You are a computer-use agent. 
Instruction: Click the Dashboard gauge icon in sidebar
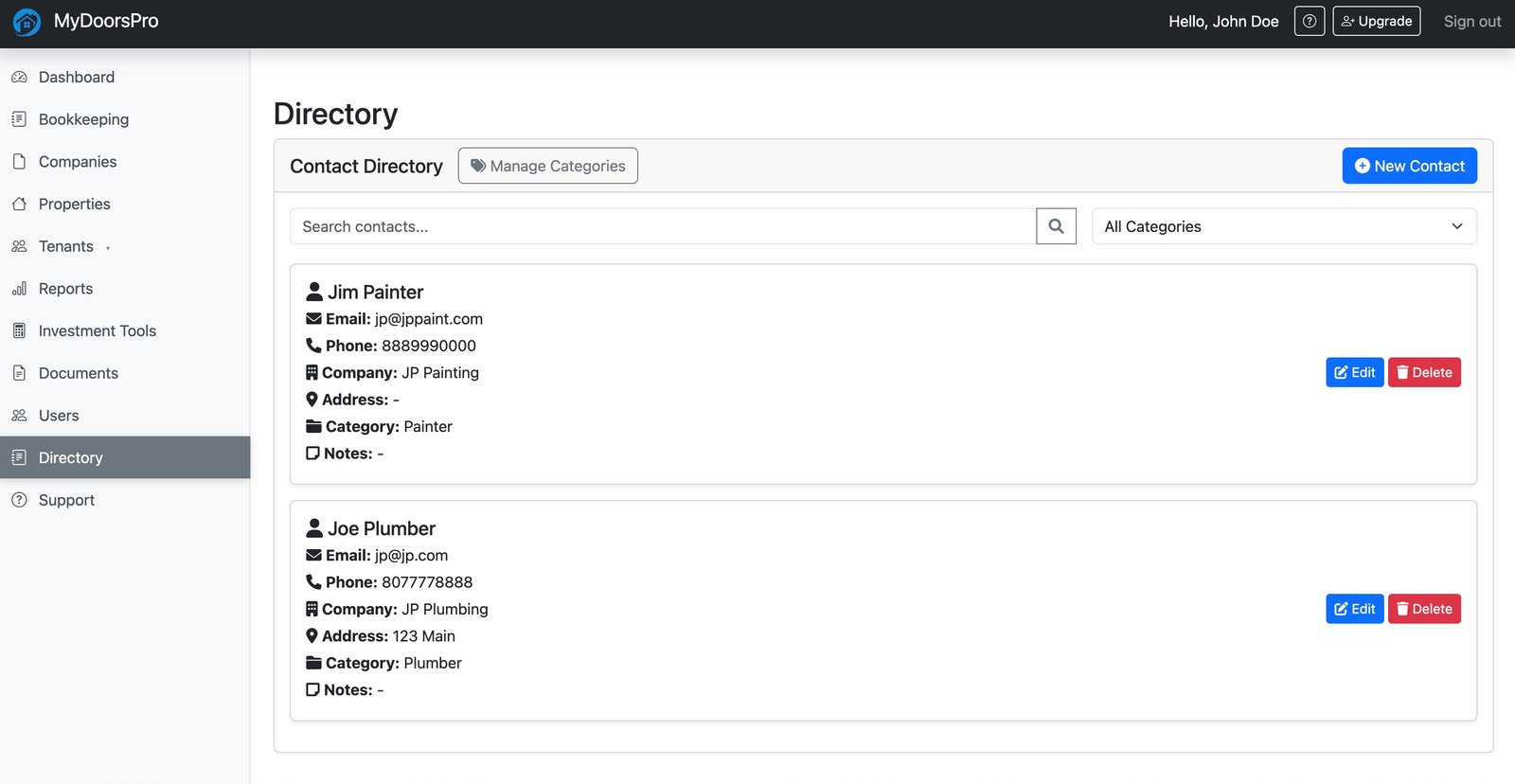coord(19,78)
